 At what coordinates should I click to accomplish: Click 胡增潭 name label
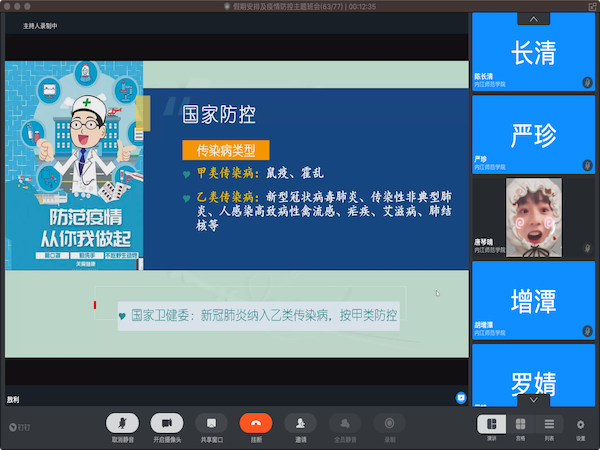[484, 325]
